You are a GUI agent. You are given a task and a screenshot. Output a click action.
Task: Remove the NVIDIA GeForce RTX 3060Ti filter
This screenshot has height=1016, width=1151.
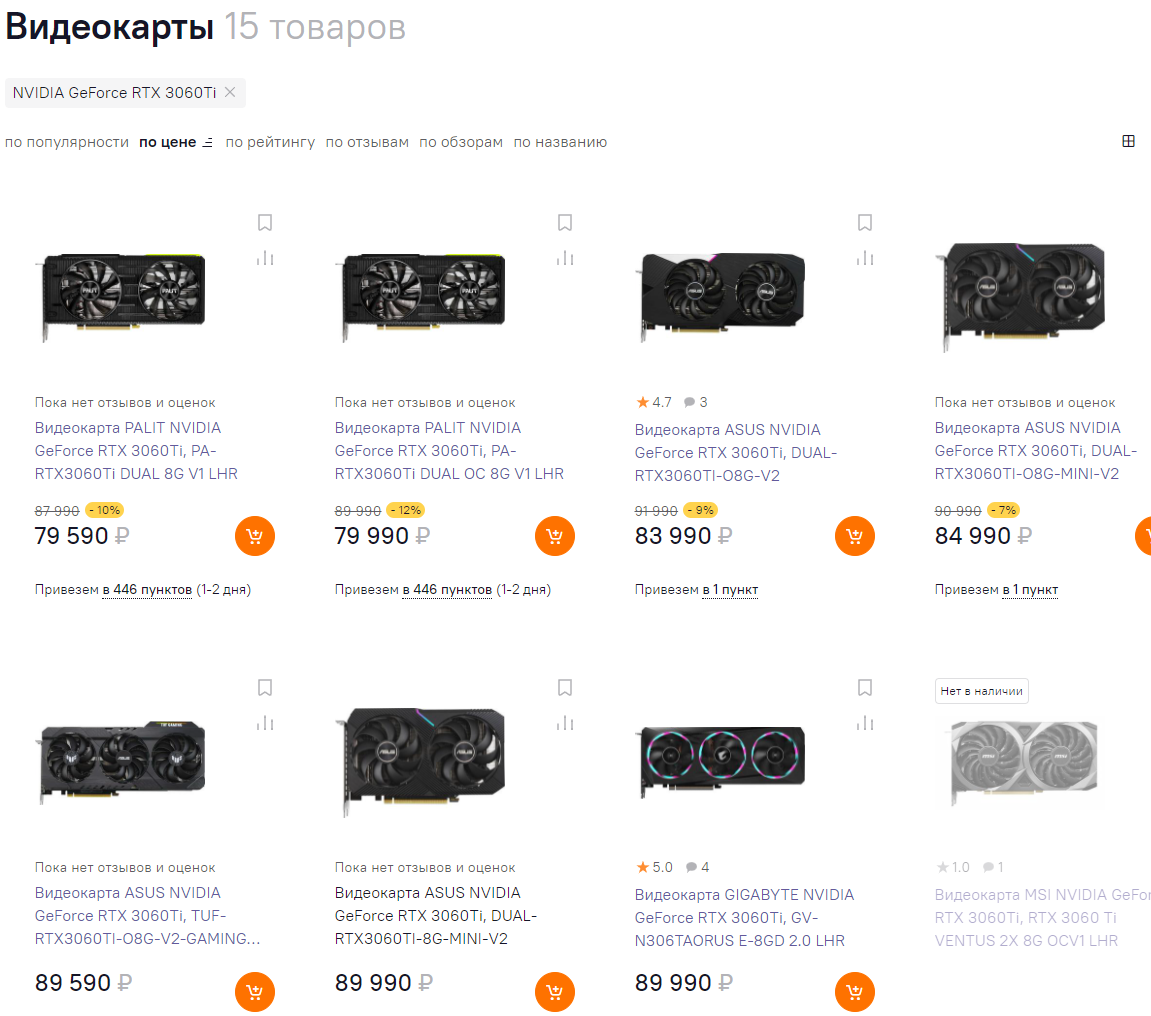pyautogui.click(x=230, y=92)
